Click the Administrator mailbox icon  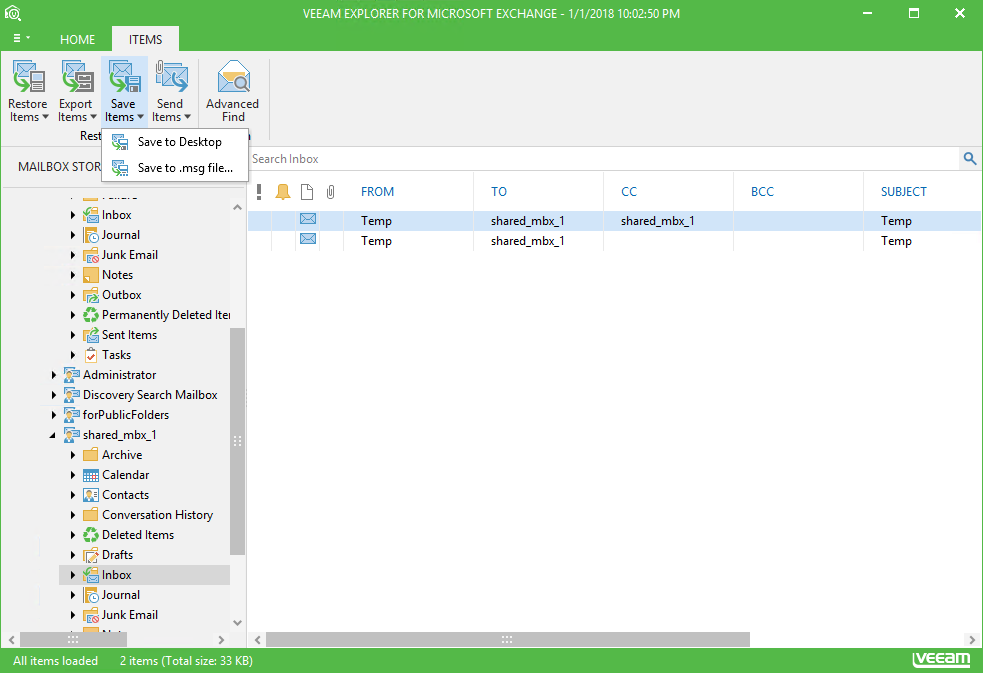pyautogui.click(x=71, y=375)
